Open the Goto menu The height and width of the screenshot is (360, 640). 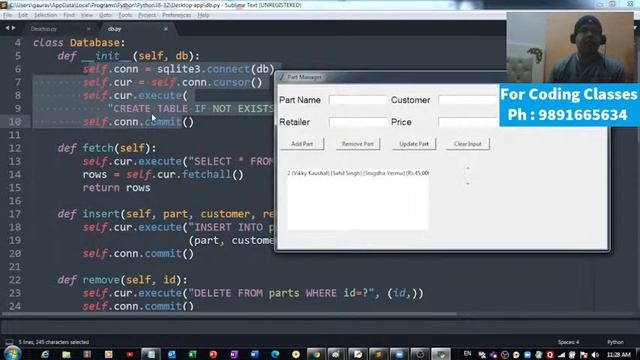(105, 15)
